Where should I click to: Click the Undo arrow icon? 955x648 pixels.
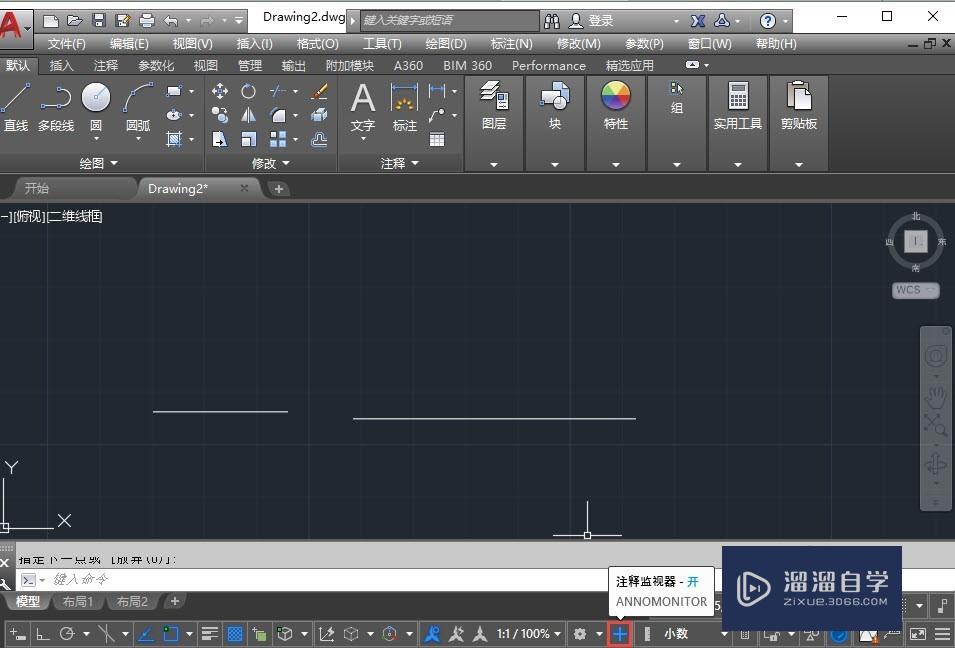coord(171,21)
